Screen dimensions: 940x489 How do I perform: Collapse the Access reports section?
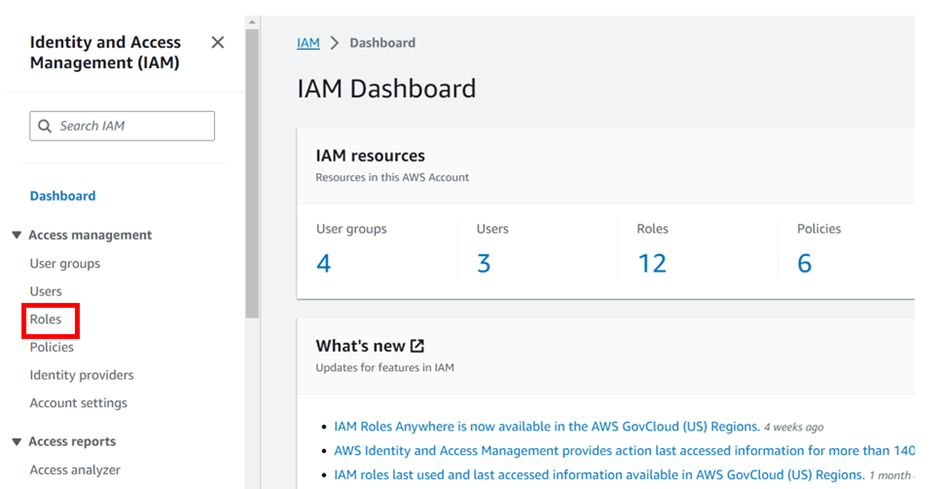click(16, 441)
